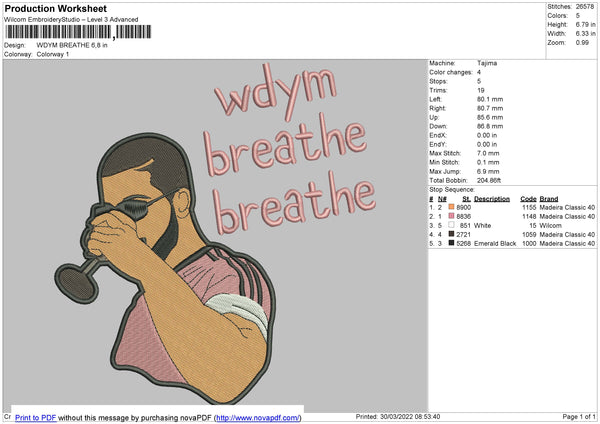Image resolution: width=600 pixels, height=424 pixels.
Task: Click the white 851 thread color swatch
Action: [x=451, y=225]
